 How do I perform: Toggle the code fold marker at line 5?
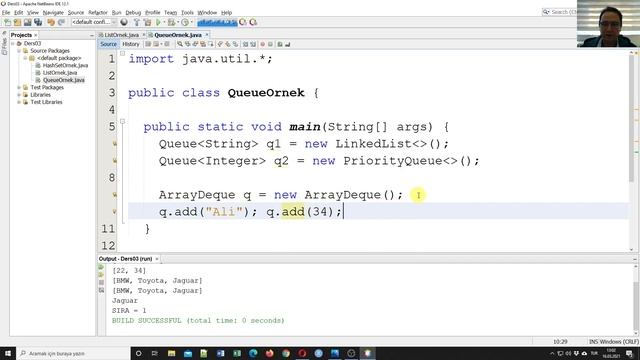(122, 121)
